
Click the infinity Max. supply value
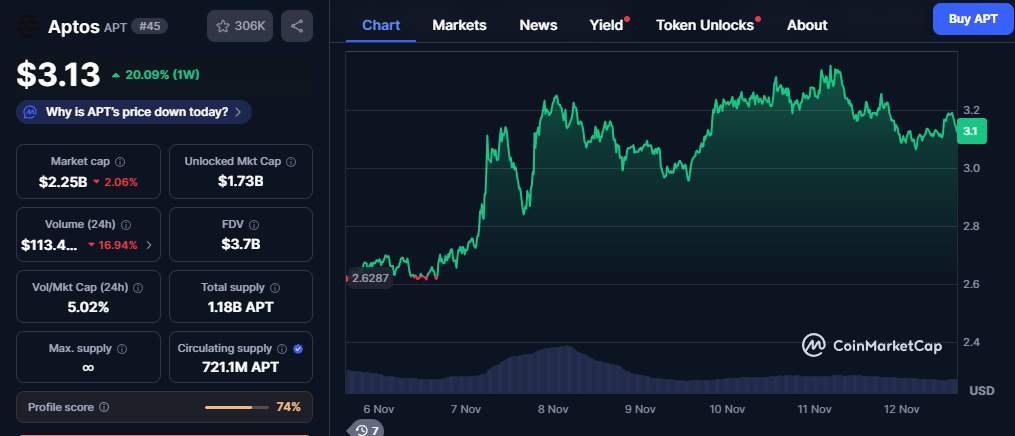coord(88,367)
